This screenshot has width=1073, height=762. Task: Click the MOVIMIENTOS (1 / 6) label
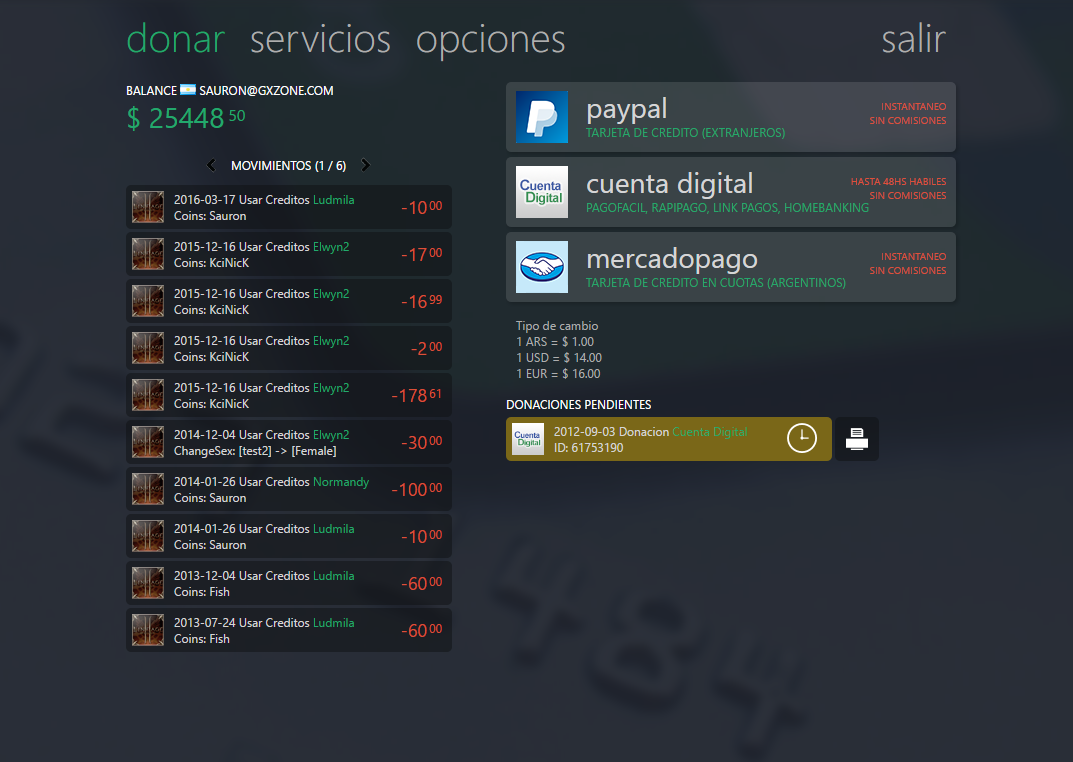(288, 166)
